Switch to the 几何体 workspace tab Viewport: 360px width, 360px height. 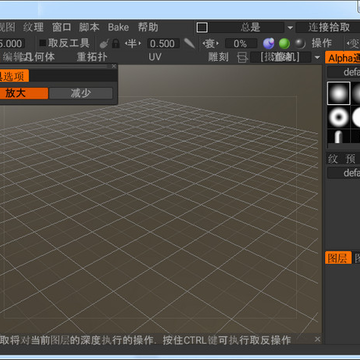(40, 57)
